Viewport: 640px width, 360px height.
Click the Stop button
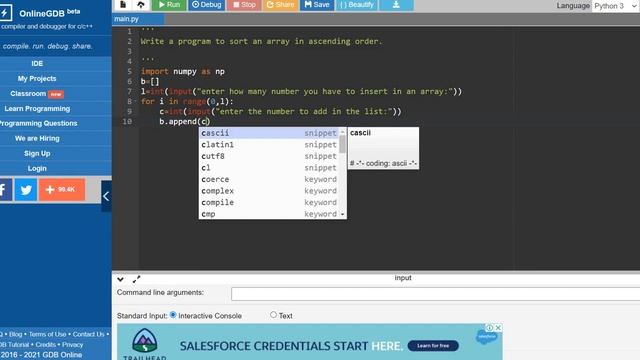[244, 4]
